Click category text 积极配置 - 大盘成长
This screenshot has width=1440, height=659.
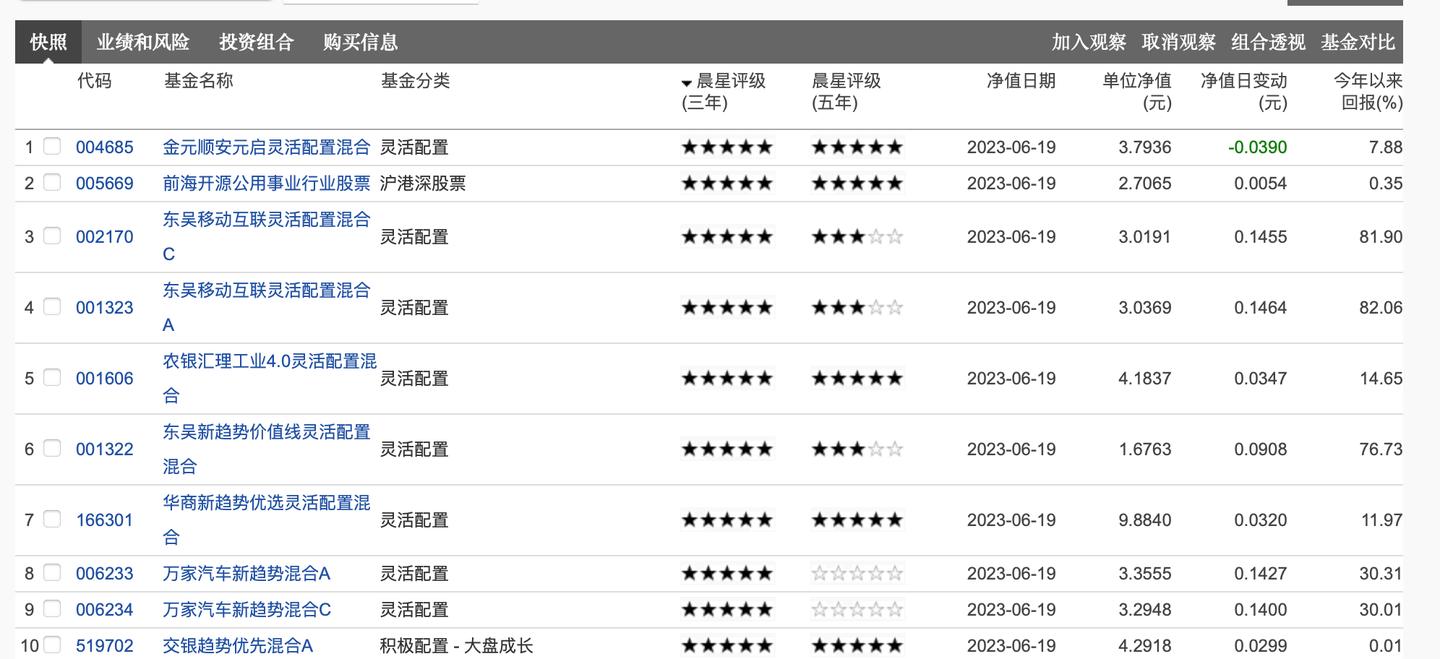(x=457, y=646)
